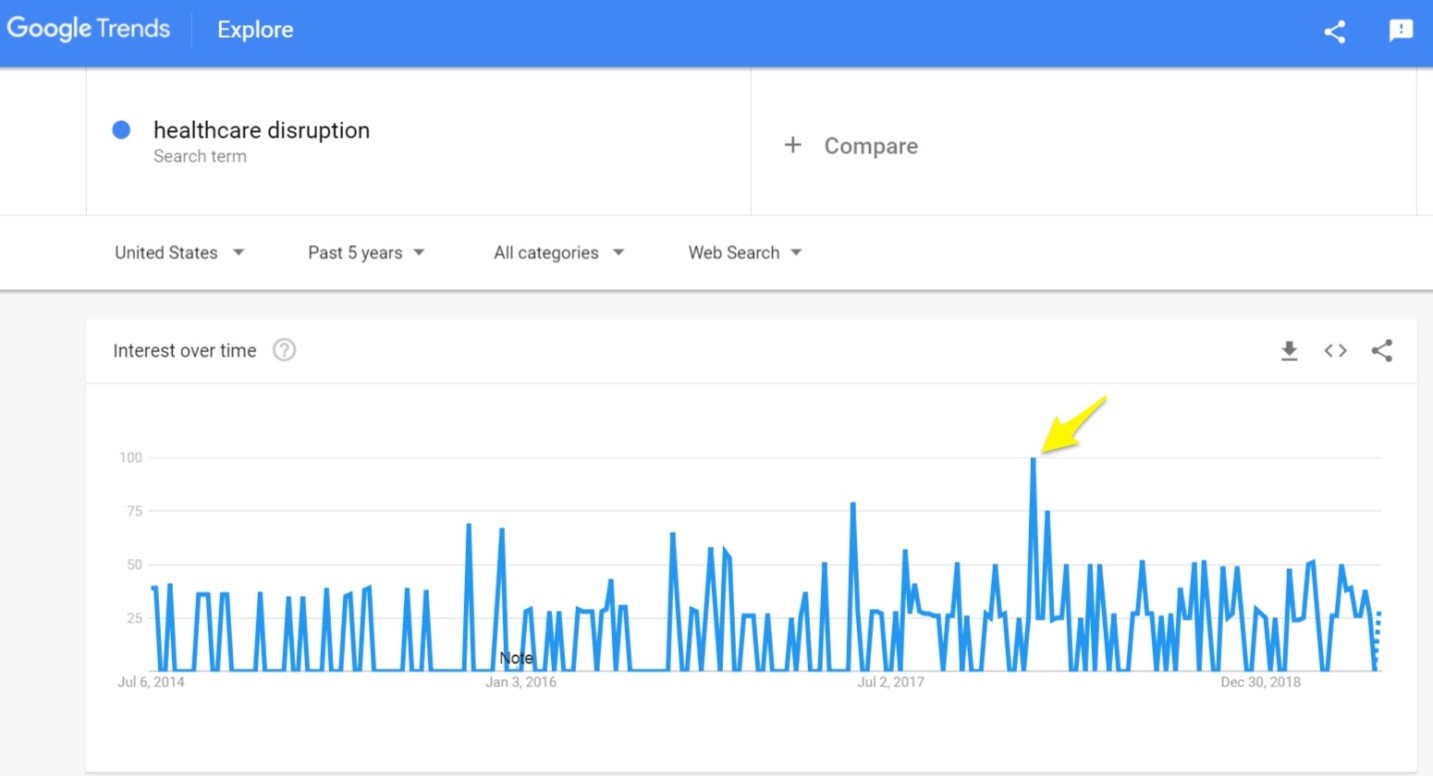Click the Note marker on the chart

(x=516, y=658)
